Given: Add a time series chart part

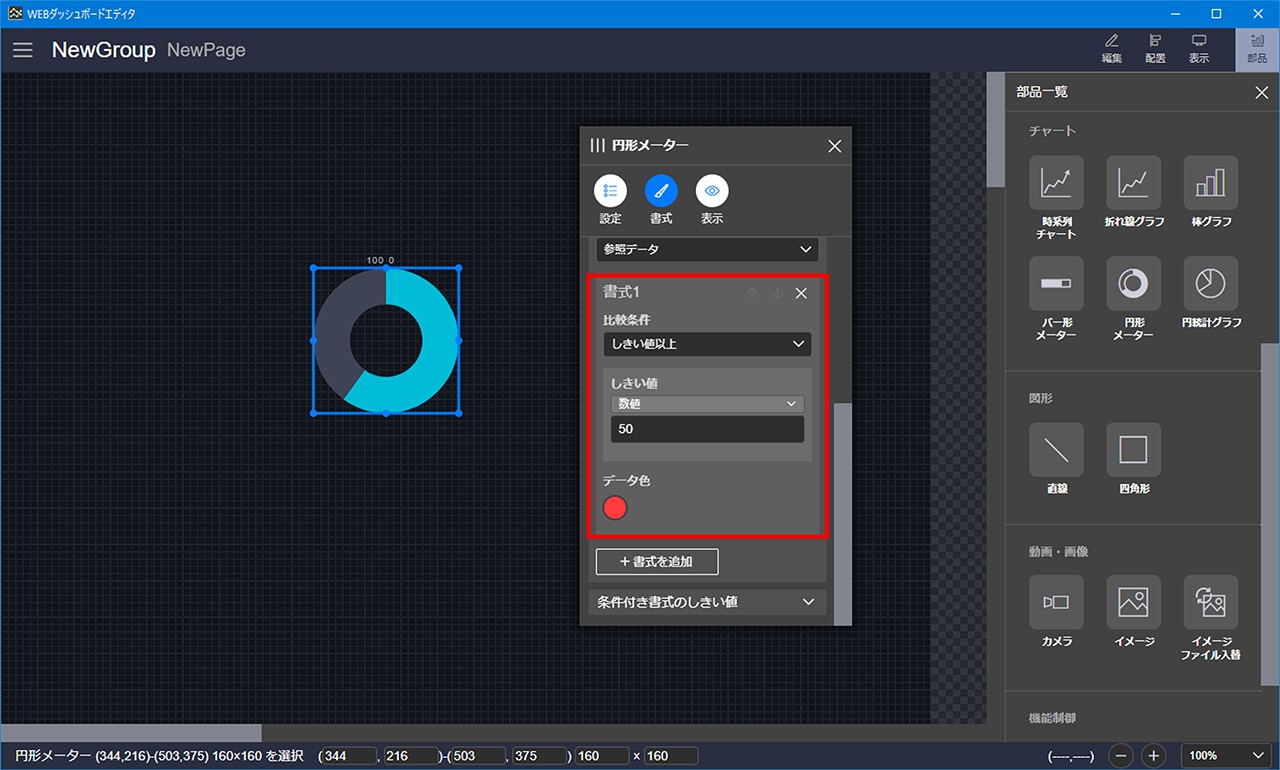Looking at the screenshot, I should [x=1056, y=183].
